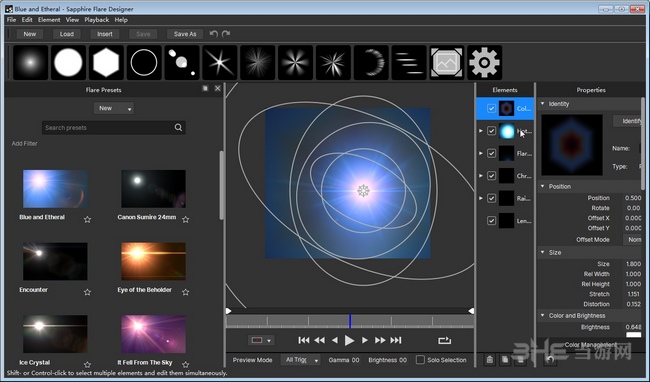Viewport: 650px width, 382px height.
Task: Expand the Rai... element group
Action: click(x=481, y=198)
